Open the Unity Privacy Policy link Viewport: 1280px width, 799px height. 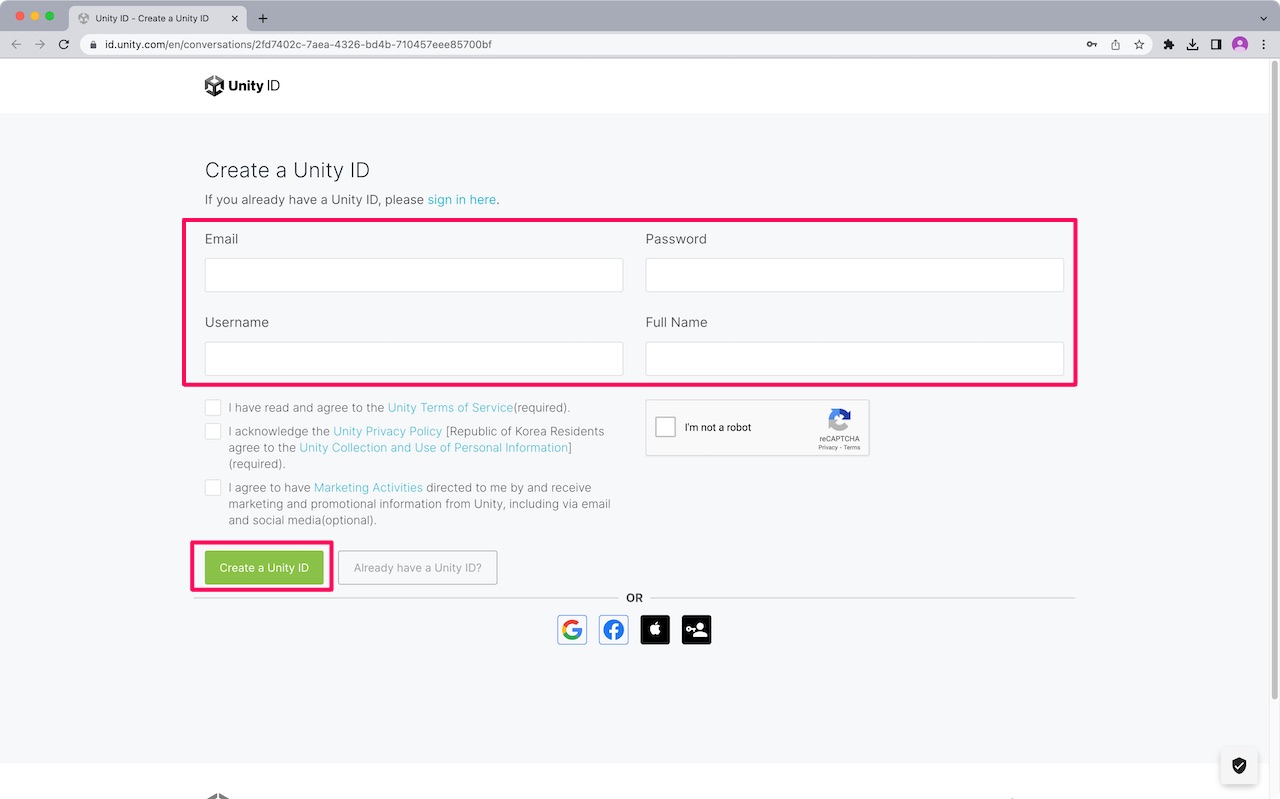[x=387, y=431]
